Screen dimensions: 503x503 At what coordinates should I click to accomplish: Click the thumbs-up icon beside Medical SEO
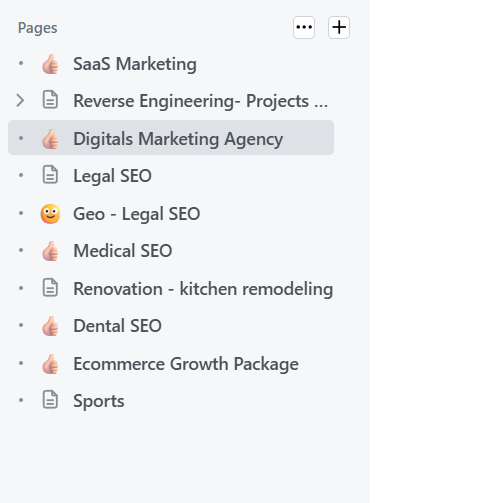pyautogui.click(x=50, y=251)
